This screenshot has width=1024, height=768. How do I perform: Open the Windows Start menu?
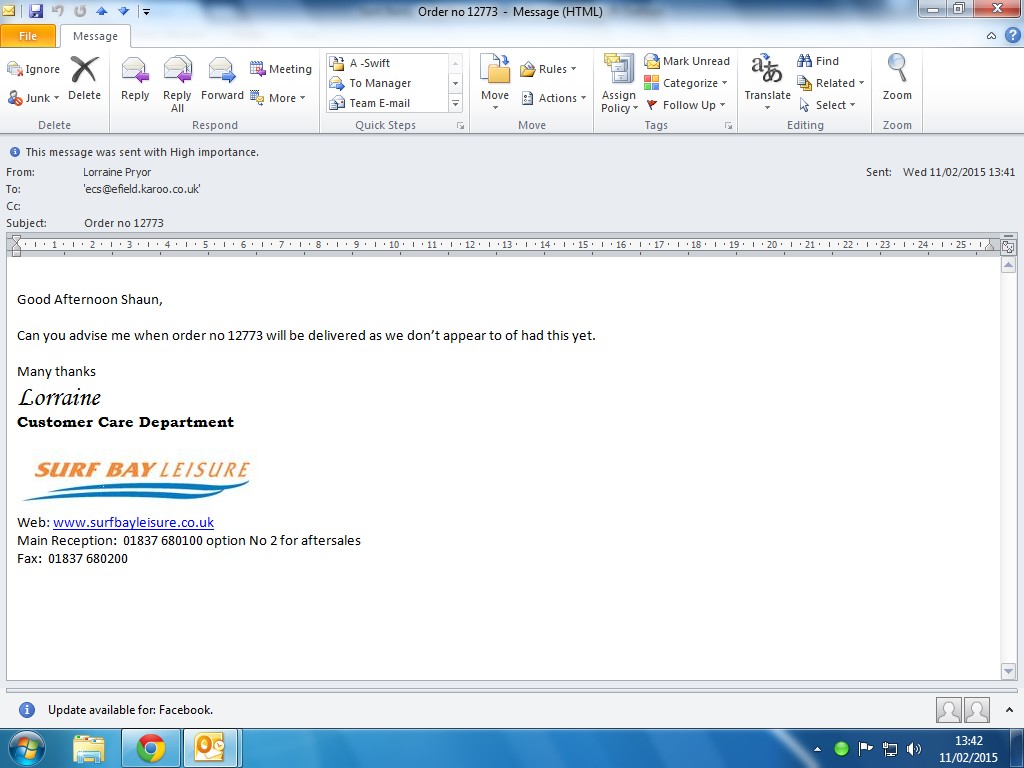(x=26, y=749)
